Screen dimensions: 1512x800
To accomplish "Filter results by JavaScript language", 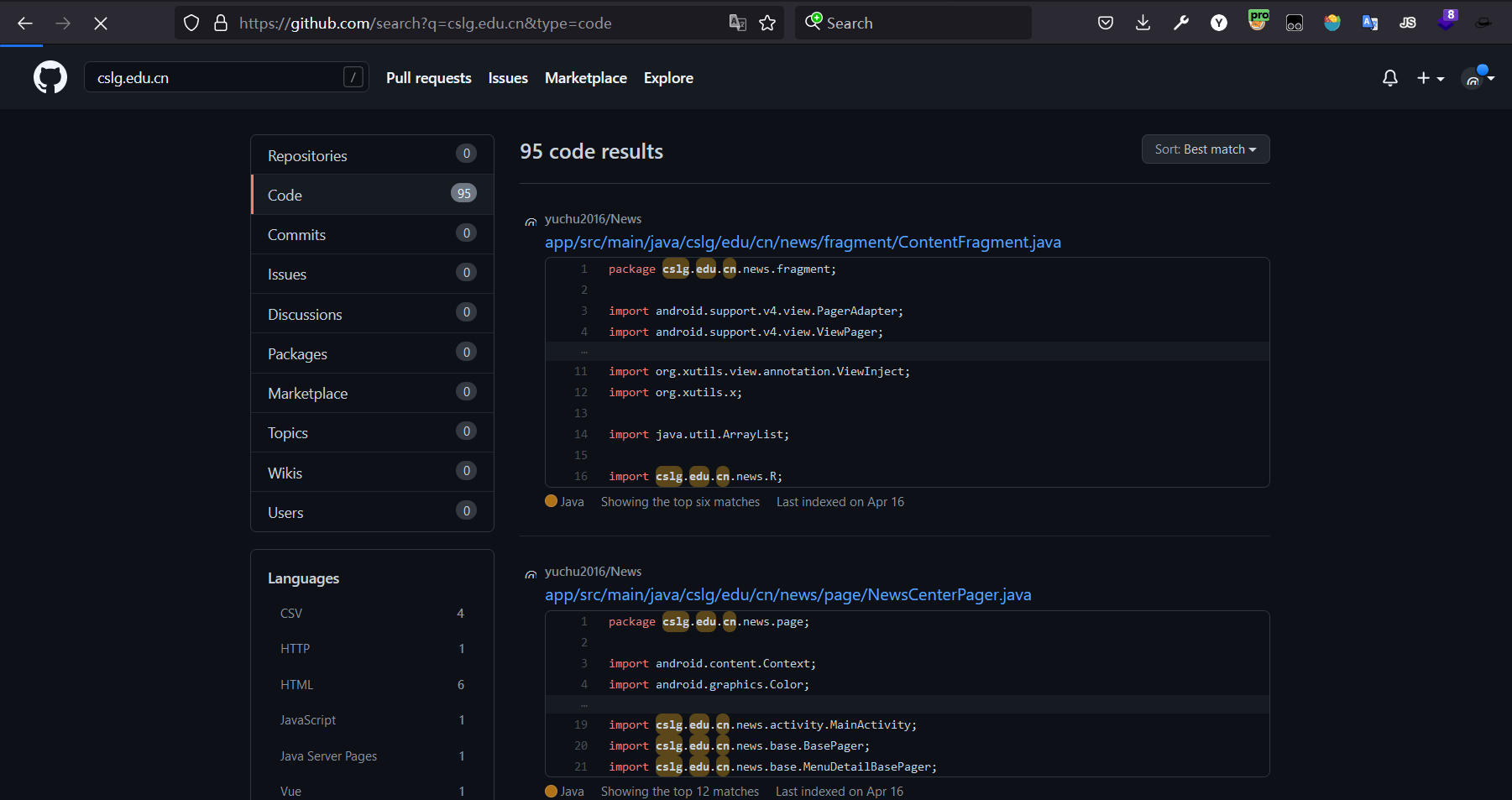I will [x=372, y=720].
